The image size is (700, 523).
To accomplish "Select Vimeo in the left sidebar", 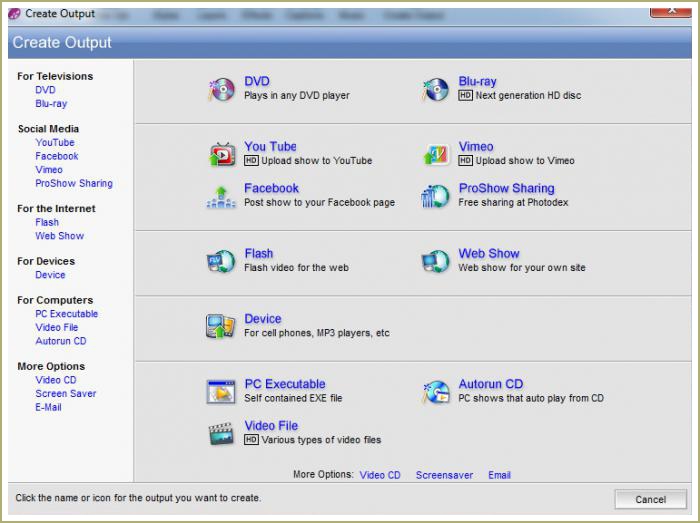I will 49,170.
